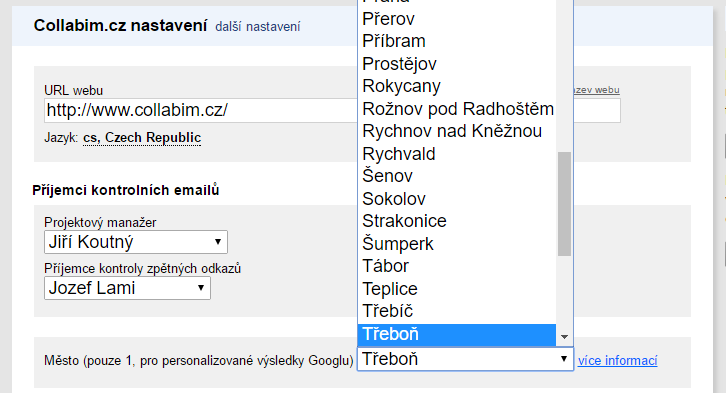Click the cs, Czech Republic language link
Viewport: 726px width, 393px height.
click(142, 138)
